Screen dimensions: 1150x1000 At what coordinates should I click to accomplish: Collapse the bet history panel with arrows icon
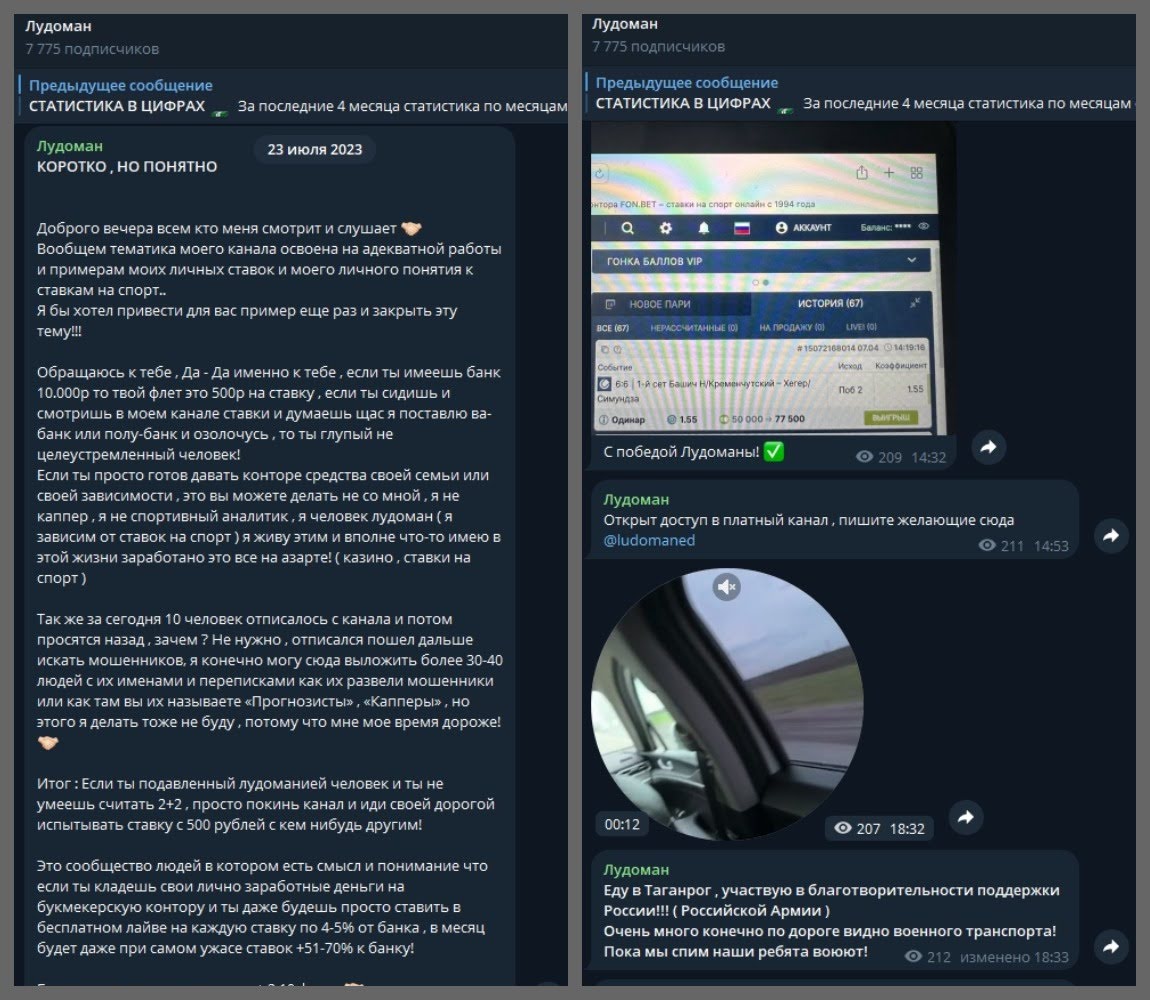[915, 303]
